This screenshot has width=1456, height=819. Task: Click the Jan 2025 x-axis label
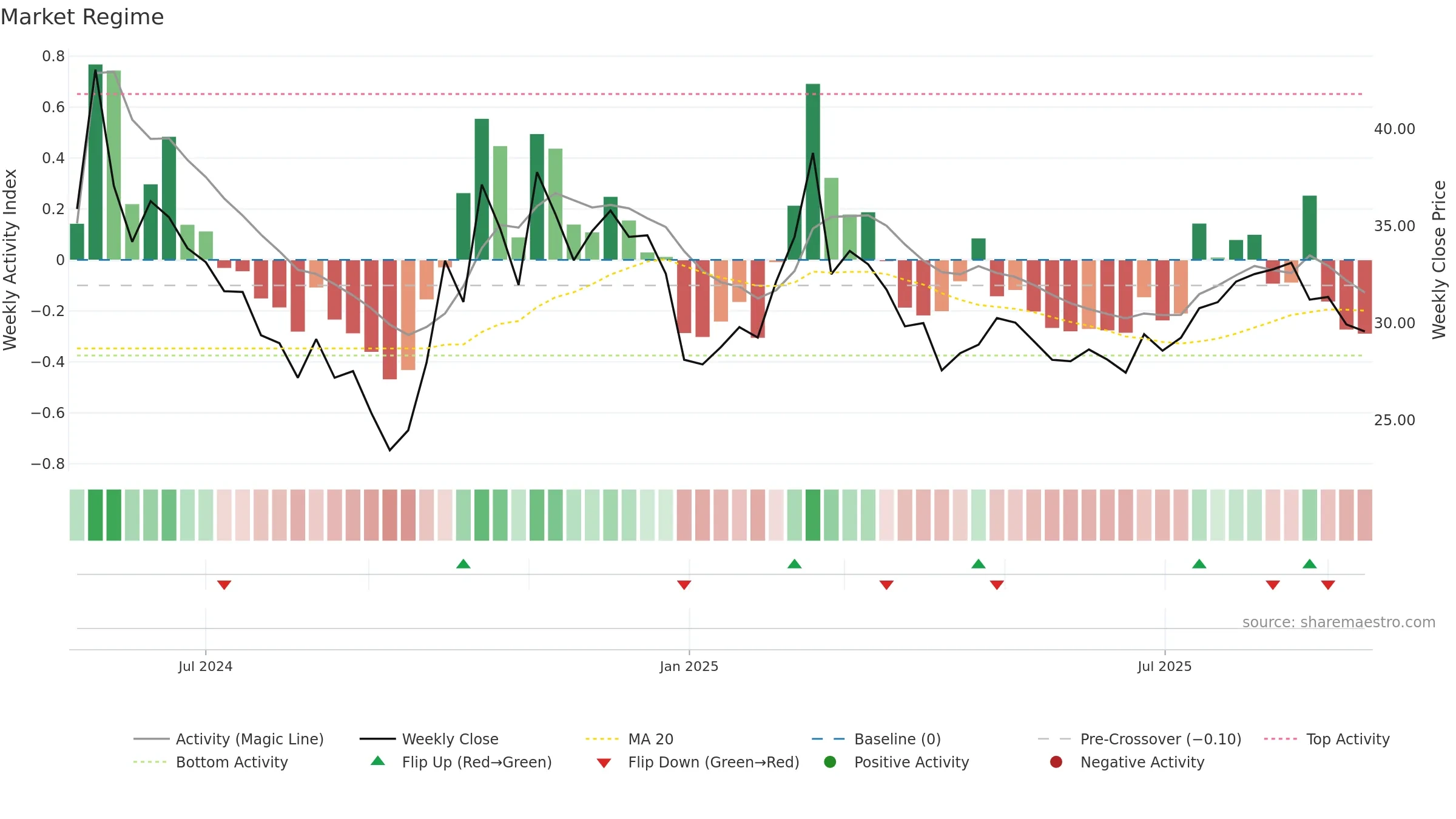(689, 666)
